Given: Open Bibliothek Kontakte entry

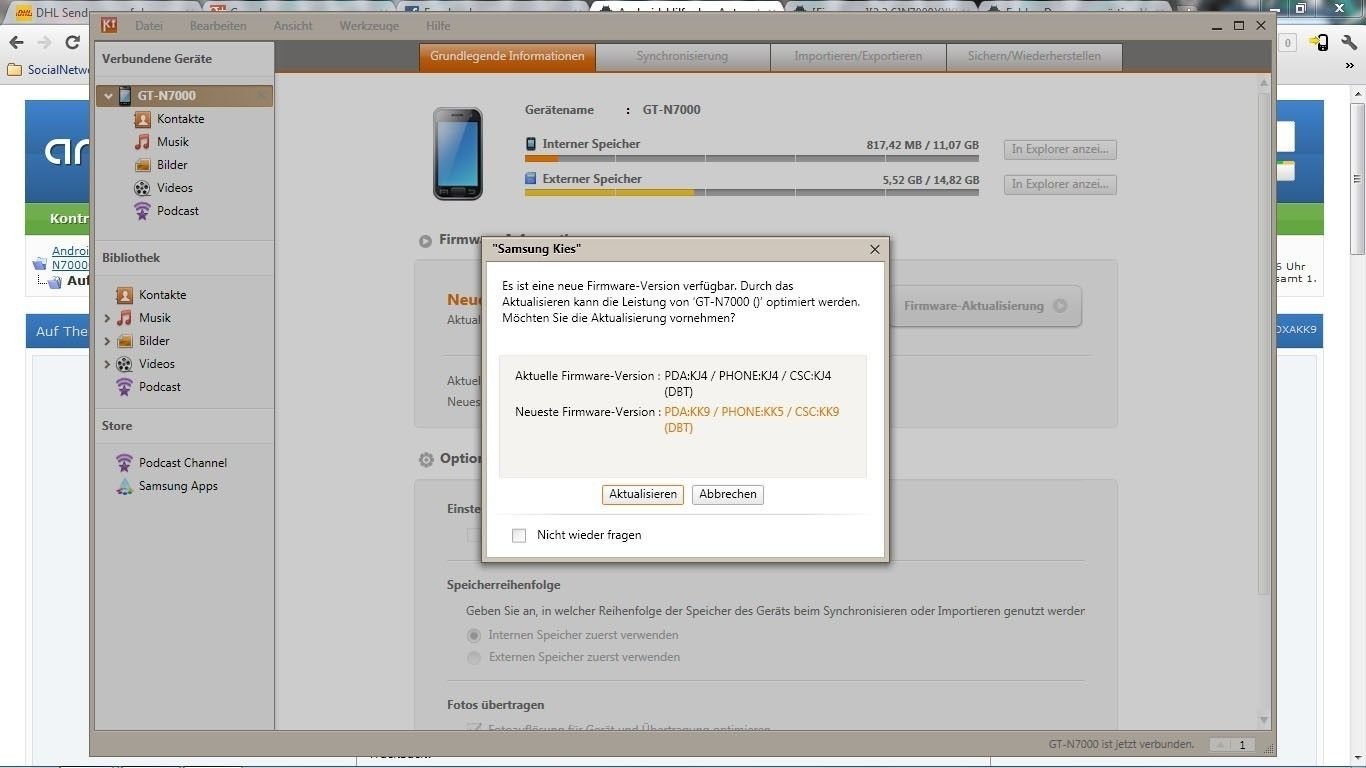Looking at the screenshot, I should pos(162,295).
